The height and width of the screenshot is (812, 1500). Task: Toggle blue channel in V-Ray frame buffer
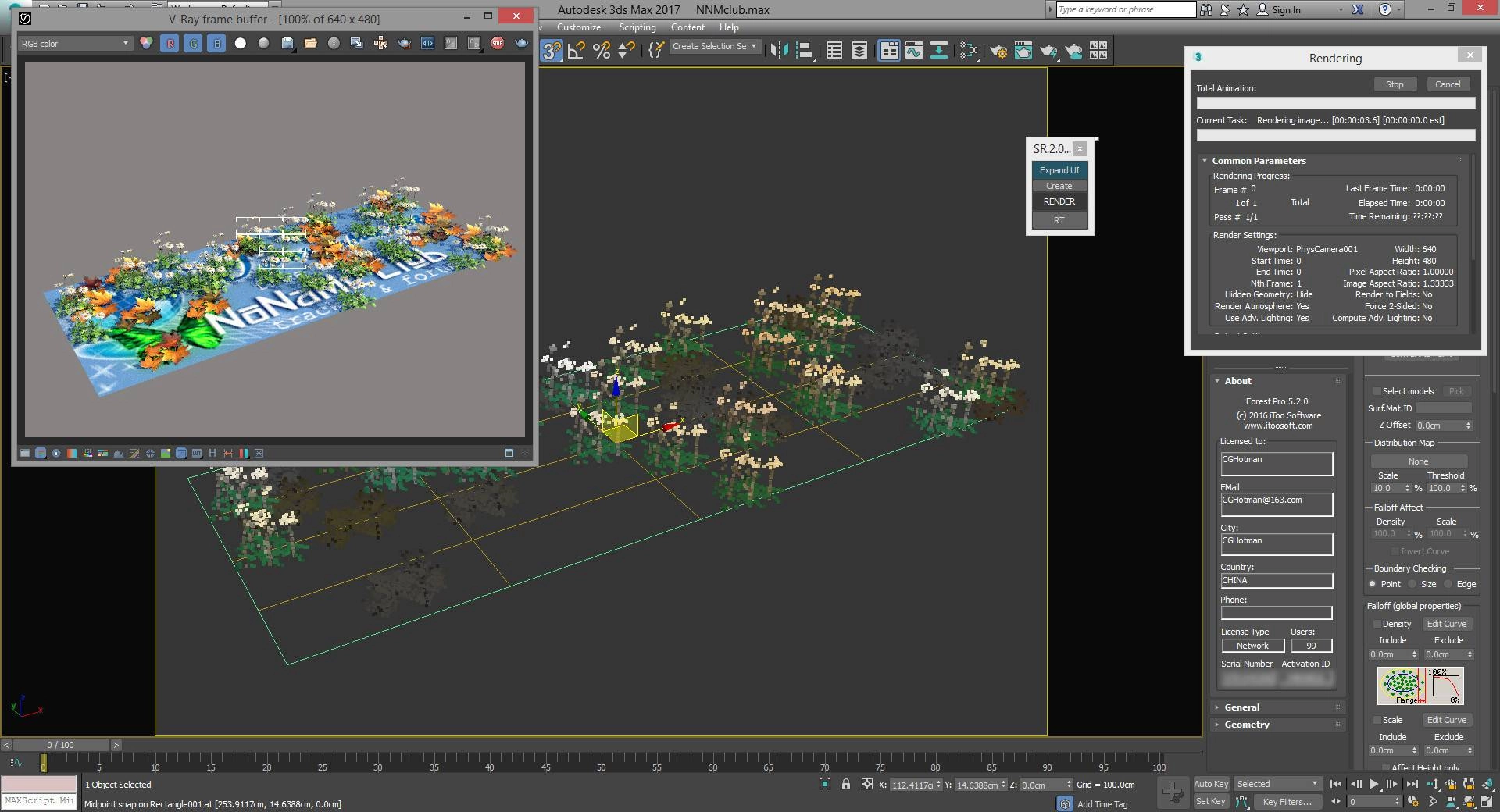point(217,44)
